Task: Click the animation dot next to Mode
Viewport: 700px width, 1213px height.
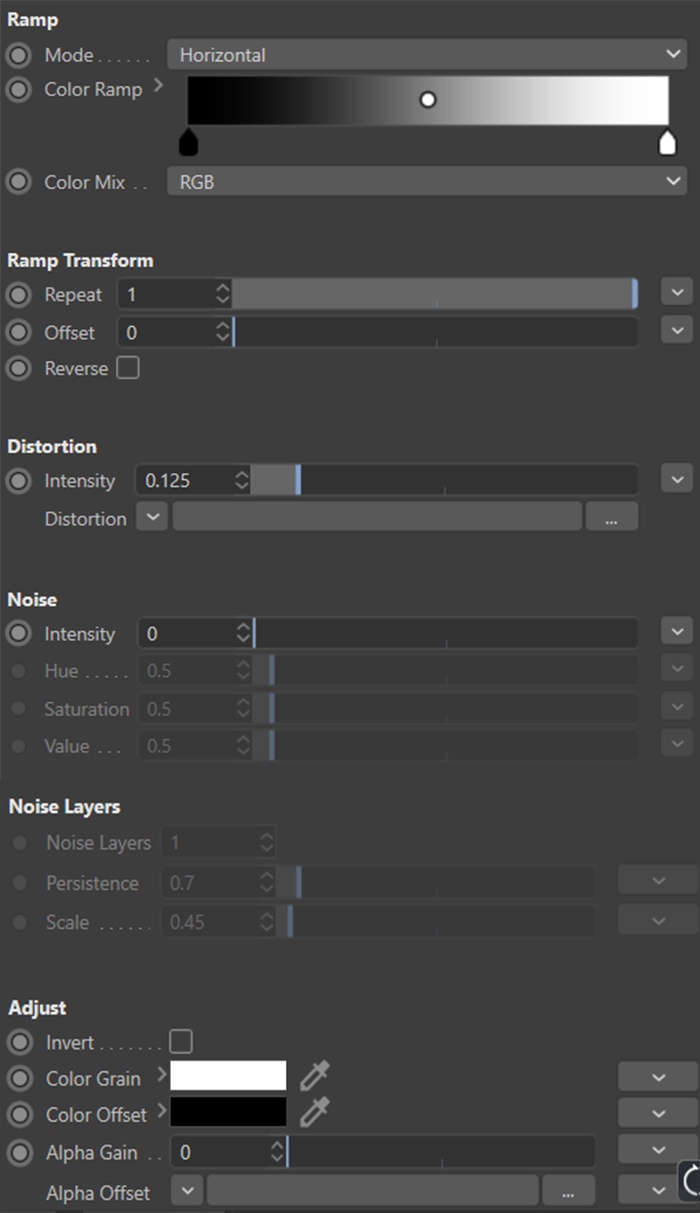Action: click(18, 55)
